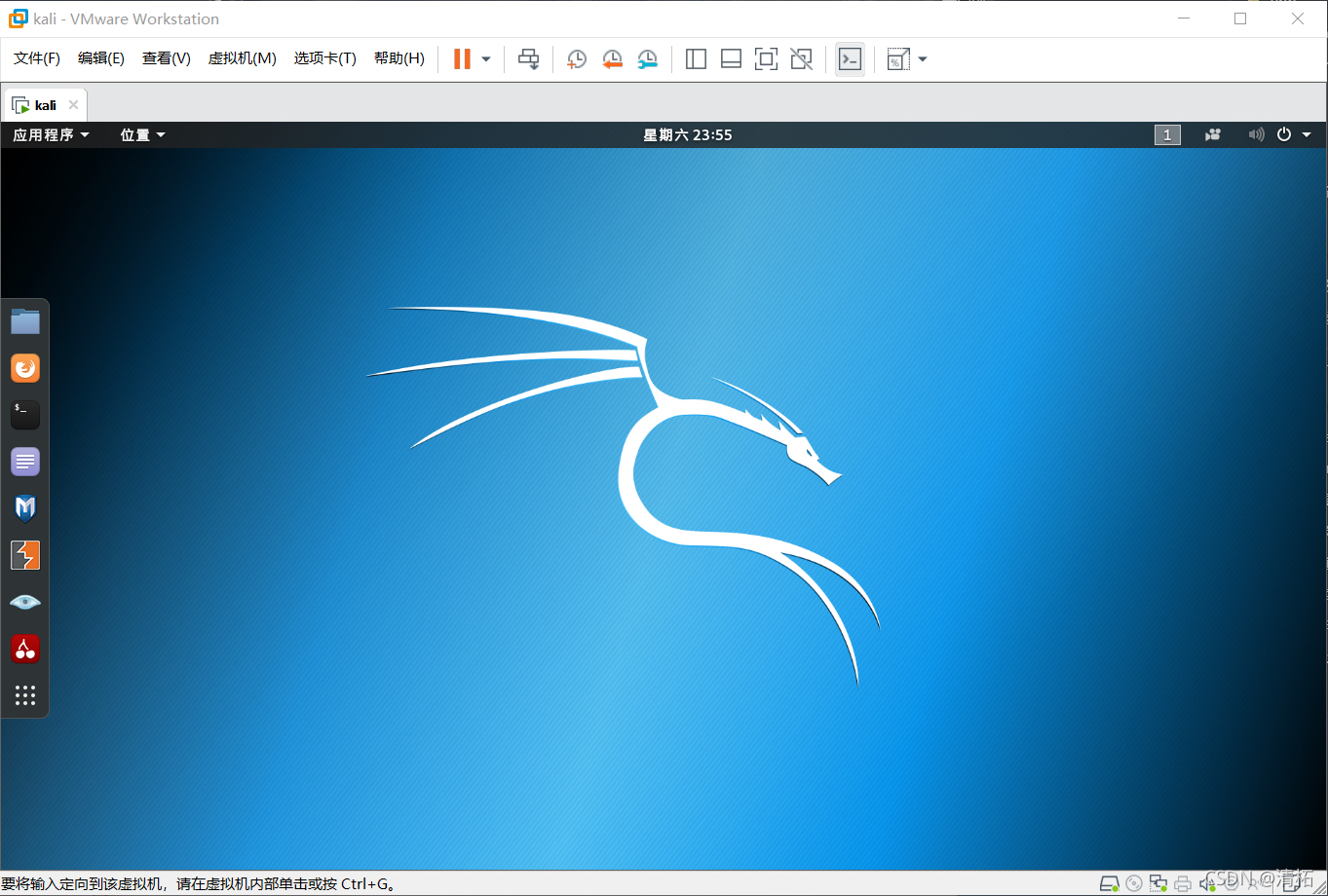Open the Kali power system menu
The height and width of the screenshot is (896, 1328).
1294,135
